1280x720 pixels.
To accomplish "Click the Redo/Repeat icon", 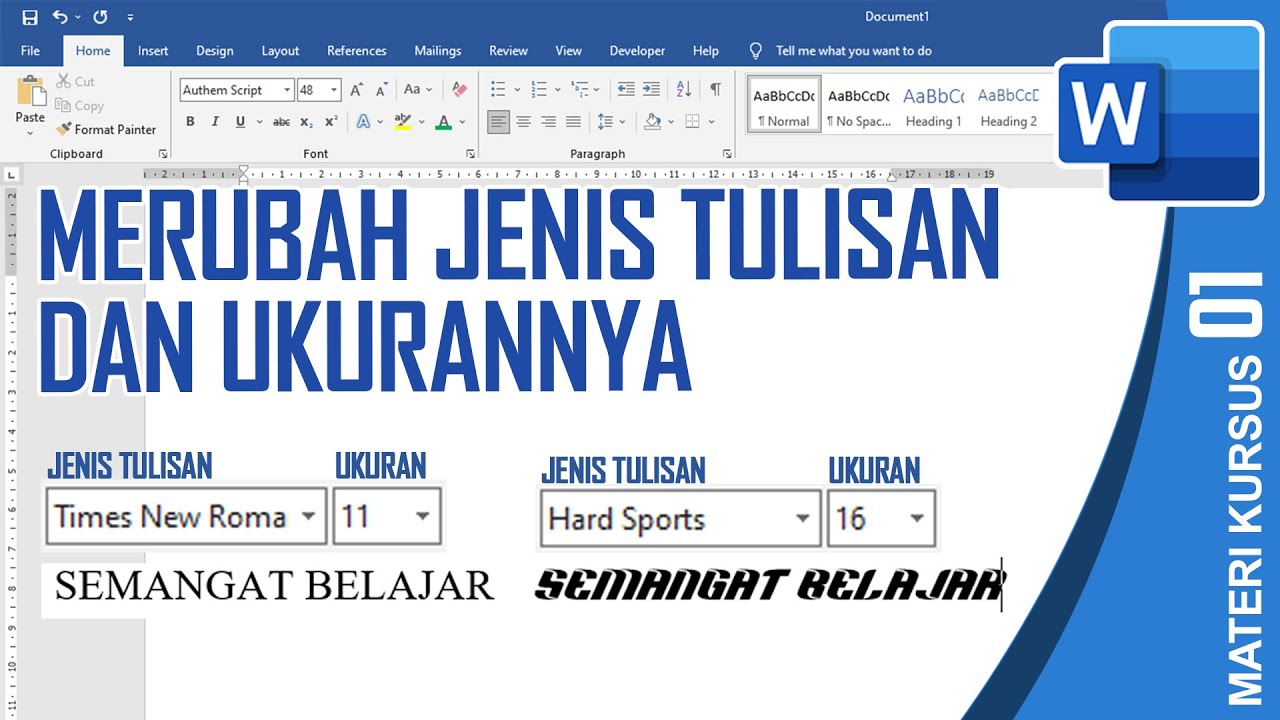I will [100, 17].
